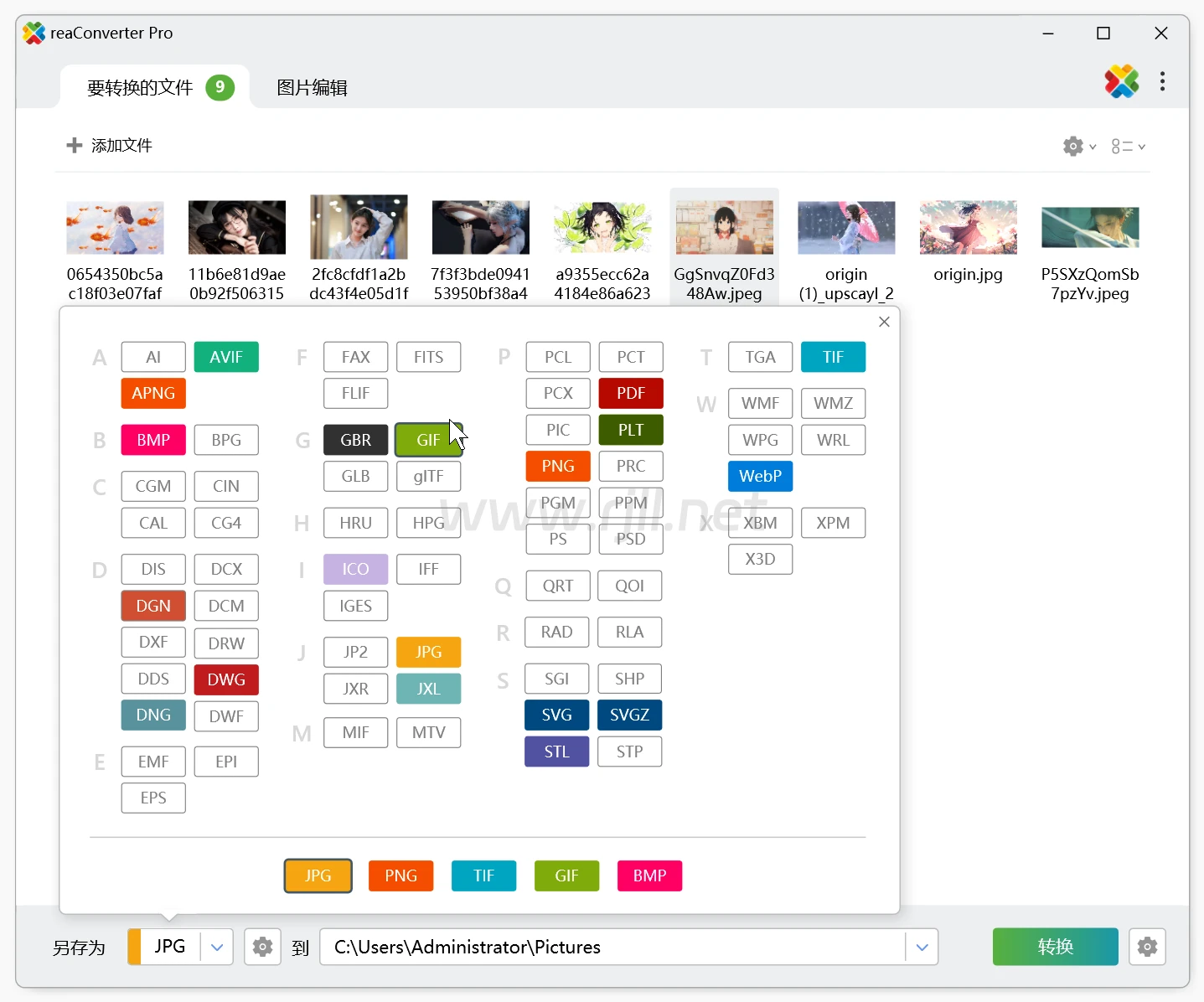This screenshot has width=1204, height=1002.
Task: Select the red PDF format button
Action: tap(630, 394)
